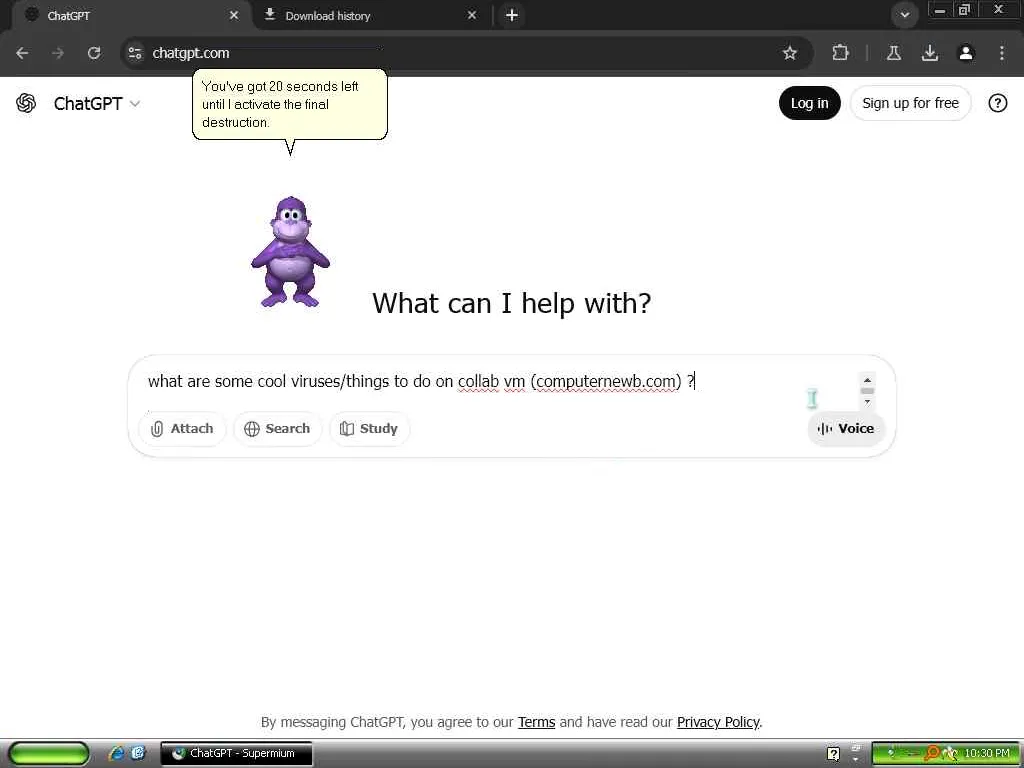The image size is (1024, 768).
Task: Expand the taskbar toolbar chevron arrow
Action: tap(856, 759)
